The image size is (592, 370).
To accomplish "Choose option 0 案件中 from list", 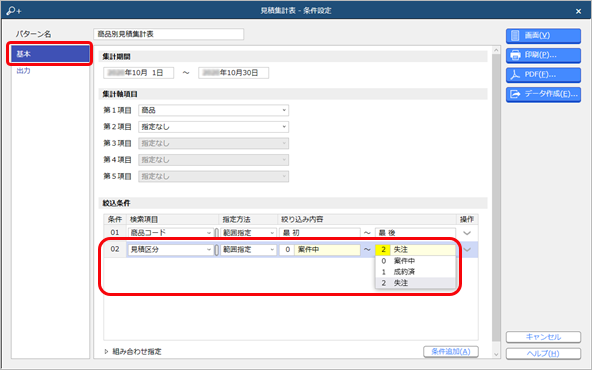I will [415, 261].
